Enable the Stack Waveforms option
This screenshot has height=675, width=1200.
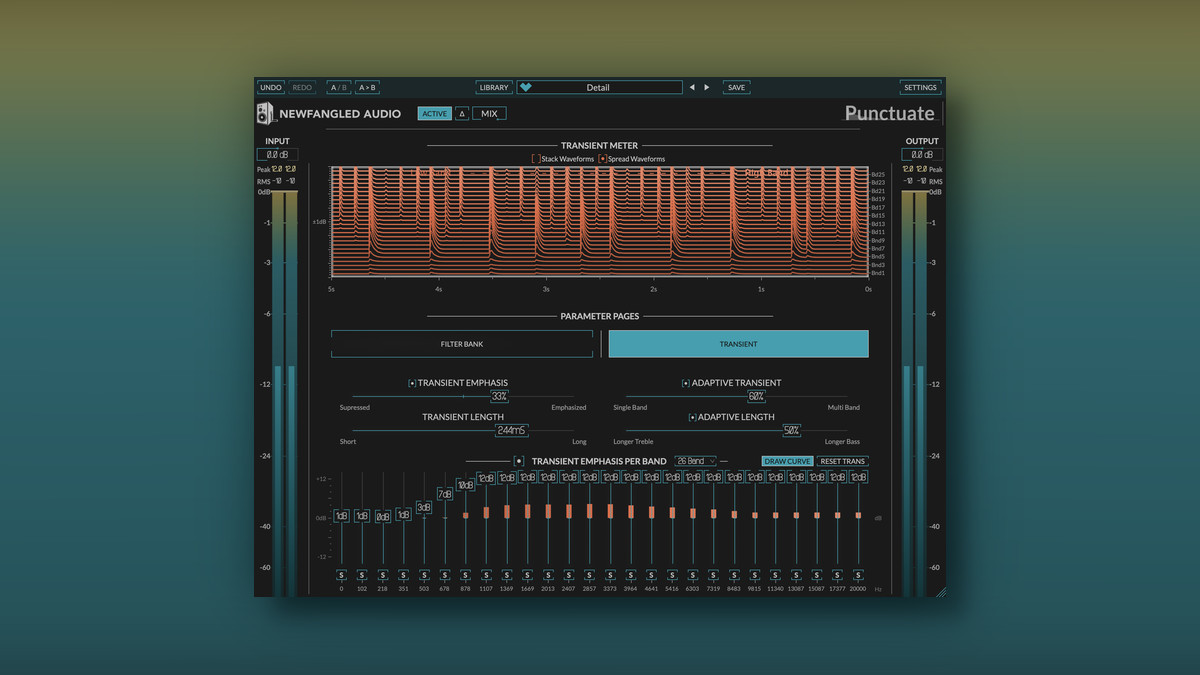536,159
